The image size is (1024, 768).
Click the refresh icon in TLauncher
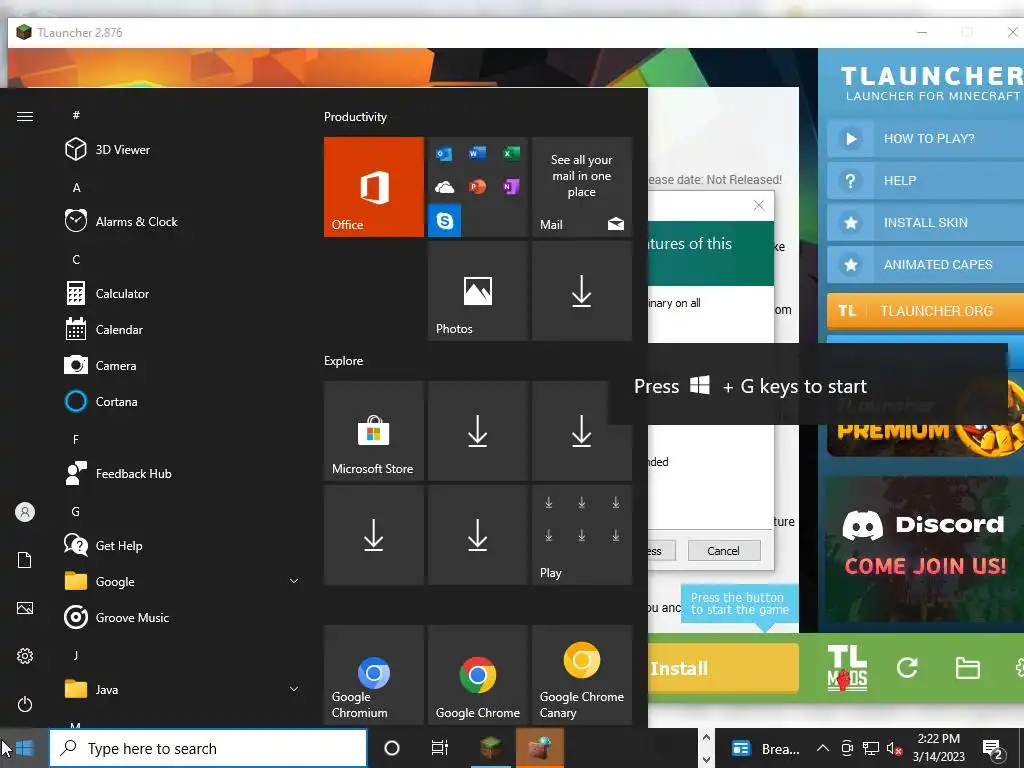tap(906, 667)
